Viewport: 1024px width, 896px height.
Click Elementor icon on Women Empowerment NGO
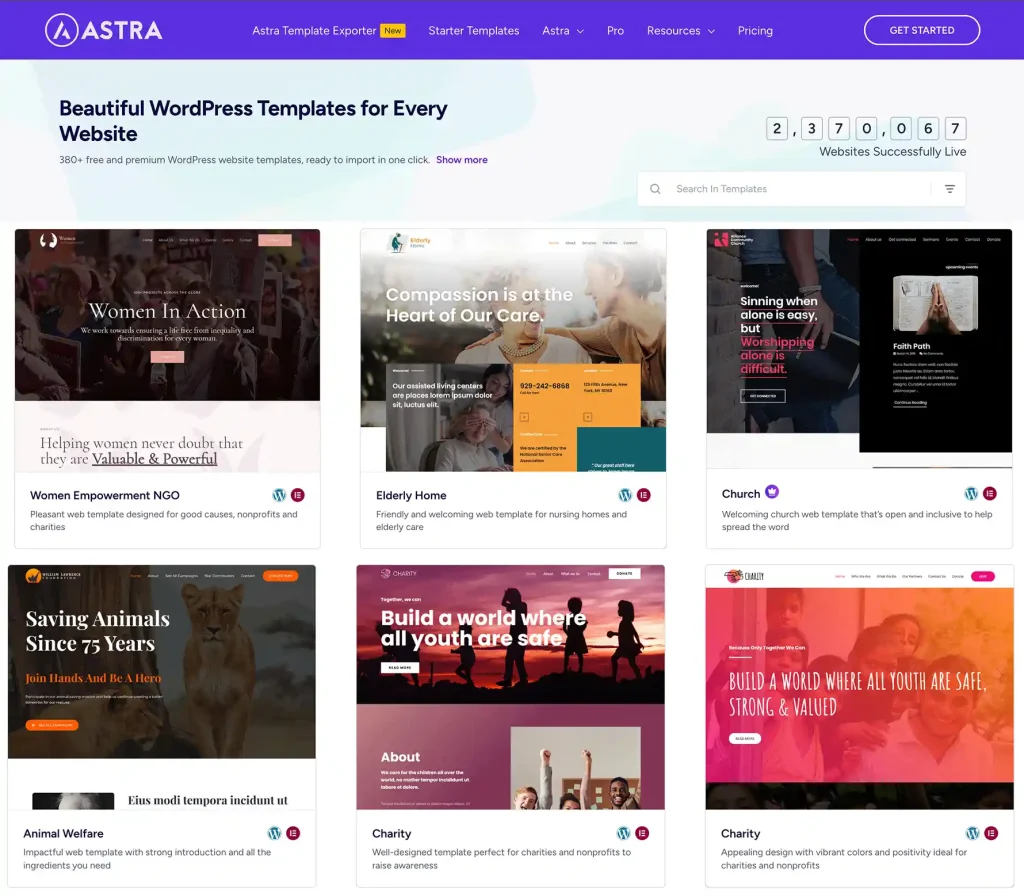point(298,495)
